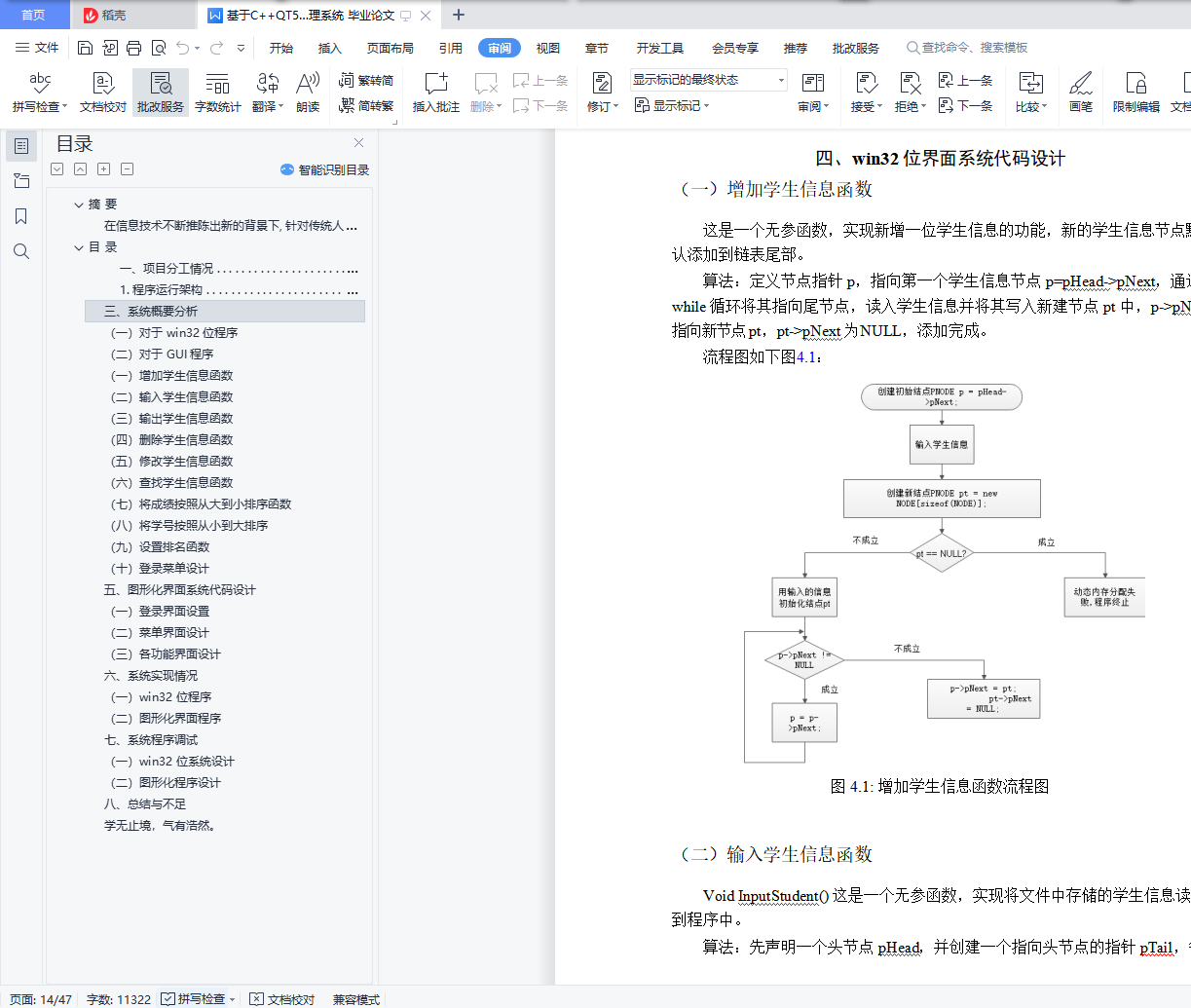1191x1008 pixels.
Task: Click the expand-level plus button in 目录 panel
Action: click(104, 169)
